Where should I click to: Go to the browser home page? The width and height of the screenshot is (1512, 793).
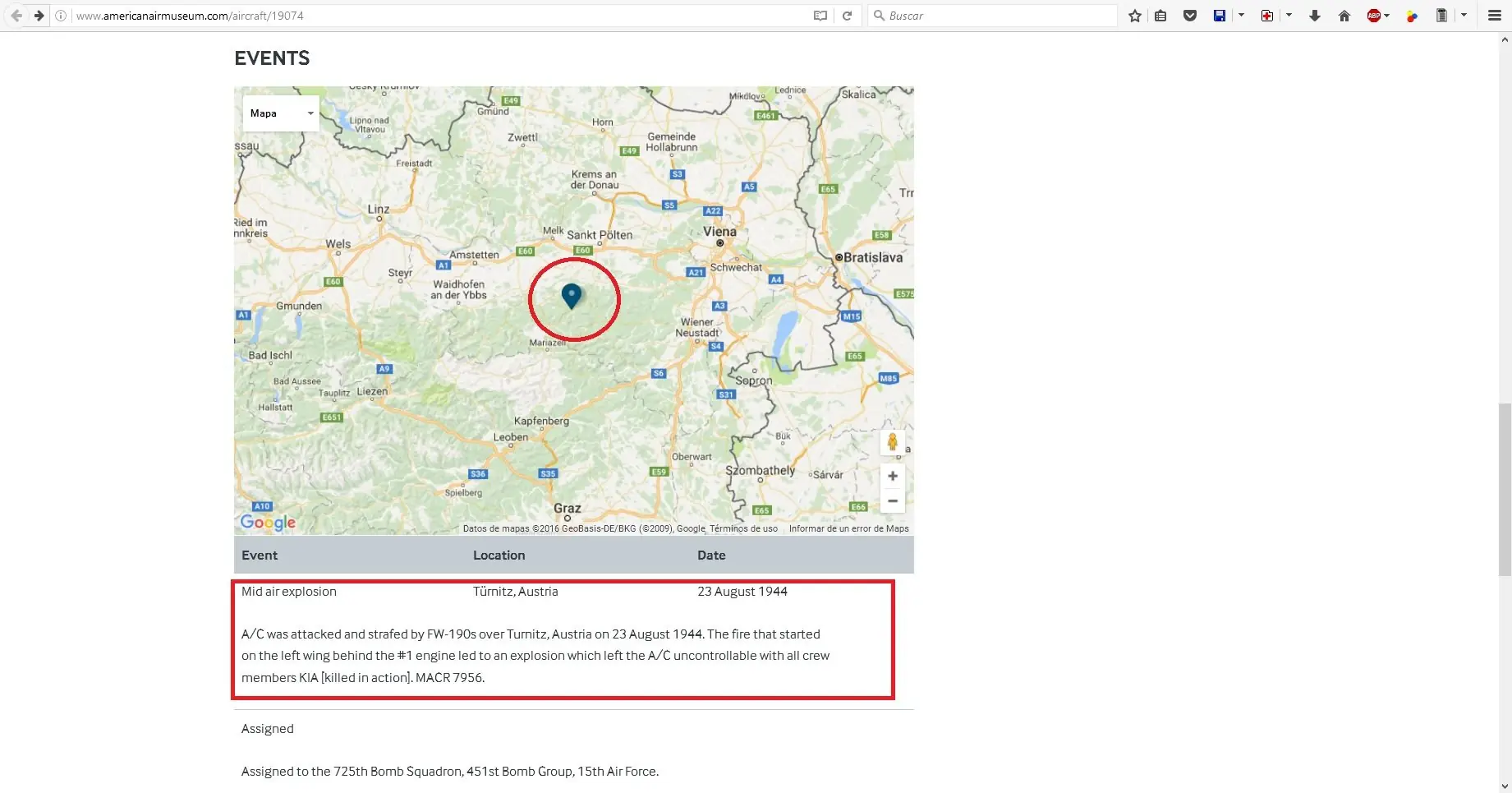(1344, 16)
